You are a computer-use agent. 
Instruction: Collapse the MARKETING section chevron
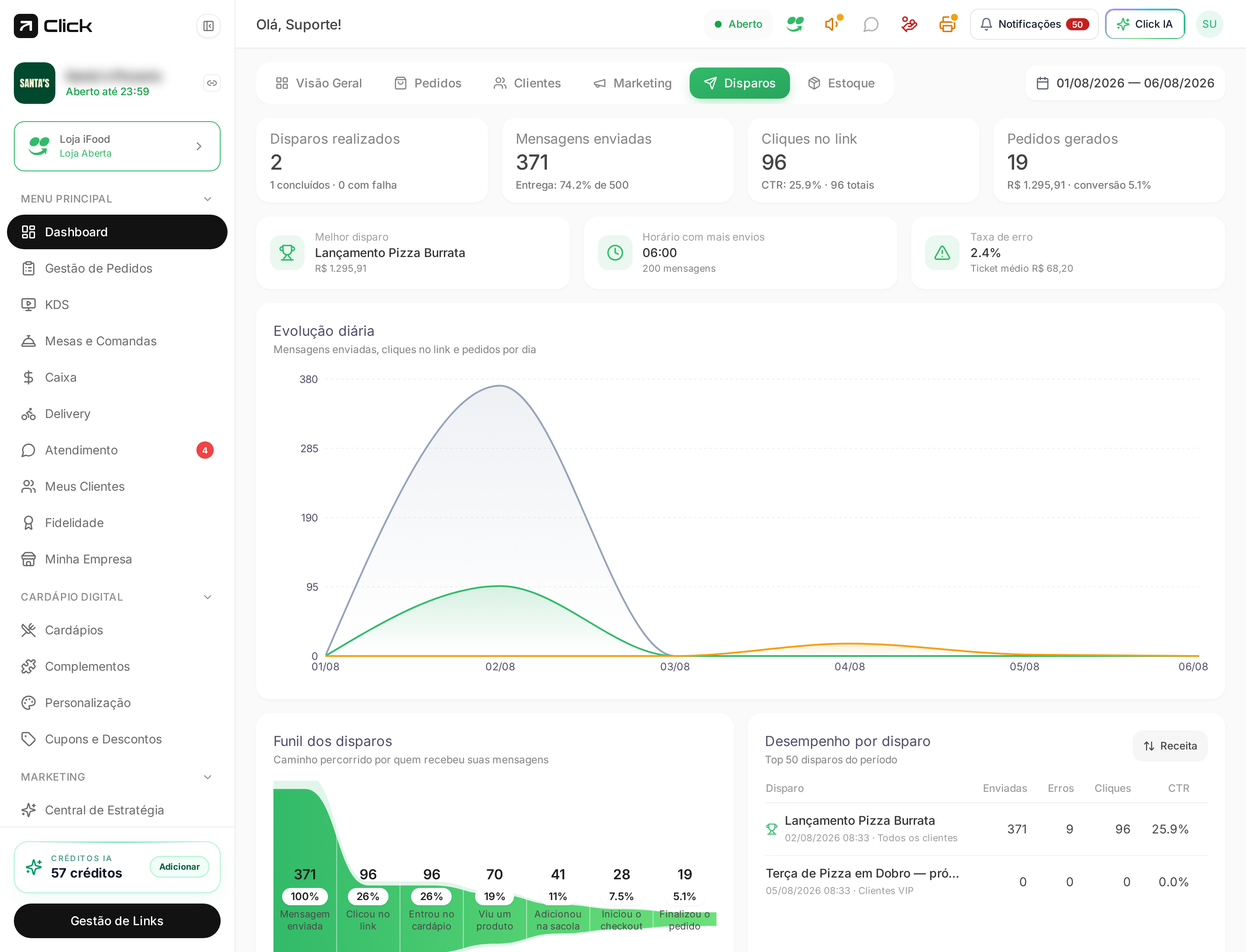coord(207,777)
